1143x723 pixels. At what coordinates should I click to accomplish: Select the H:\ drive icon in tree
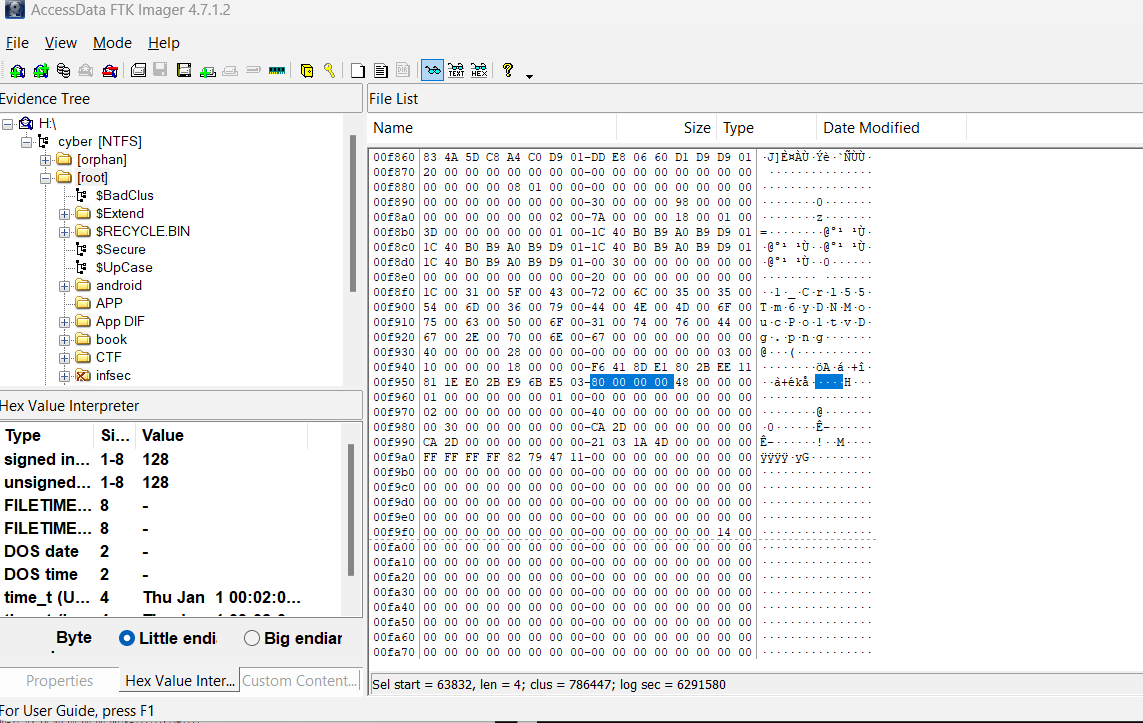point(26,123)
